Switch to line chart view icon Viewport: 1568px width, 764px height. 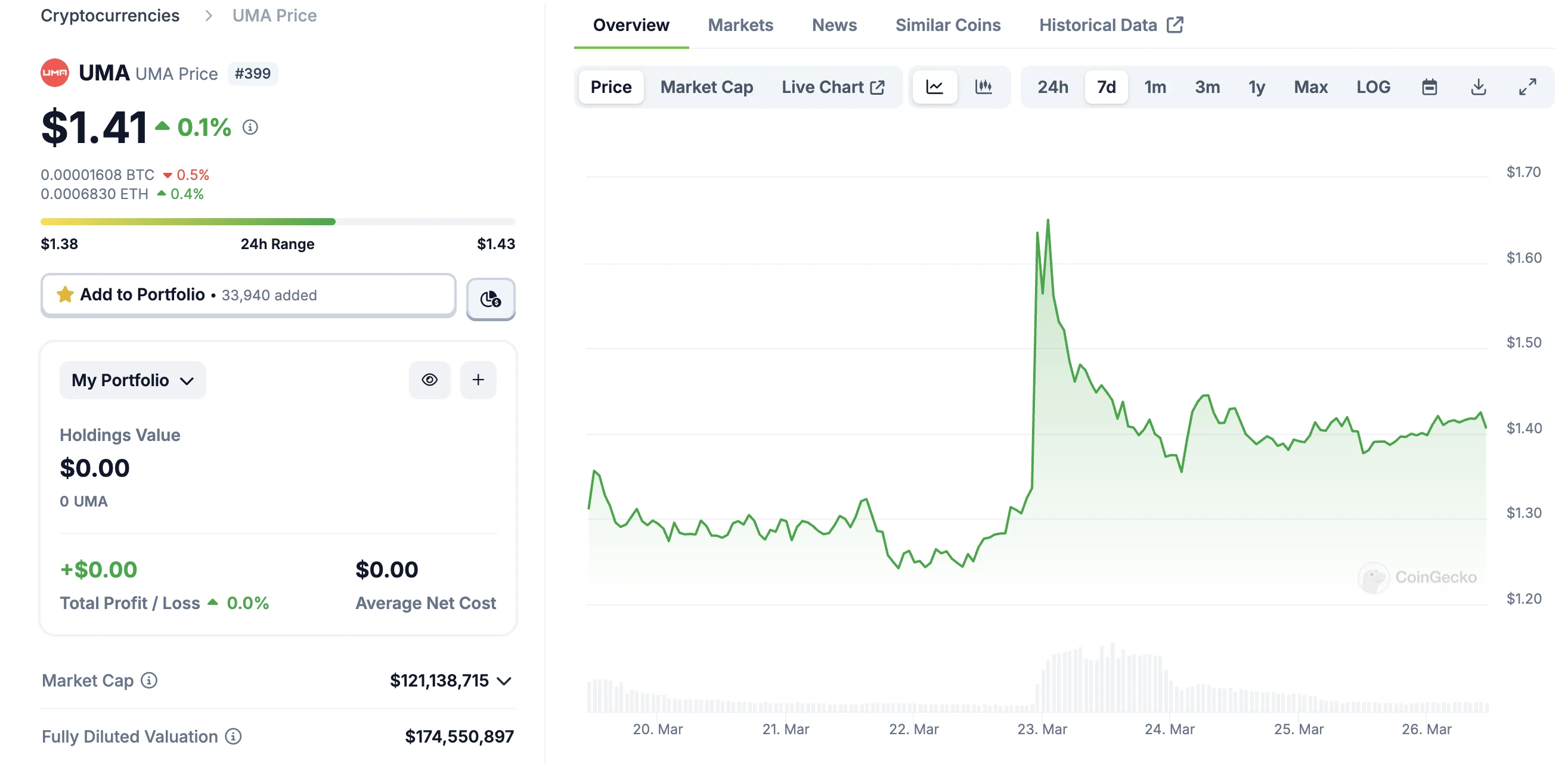point(934,87)
